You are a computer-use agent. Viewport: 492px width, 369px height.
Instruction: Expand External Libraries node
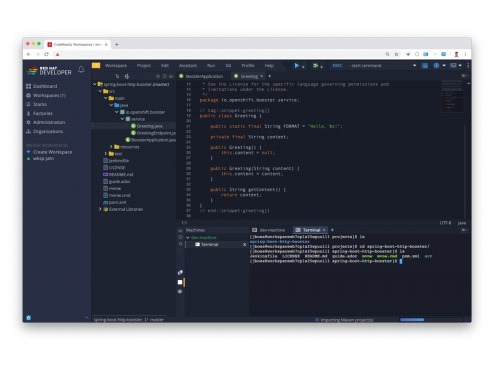click(100, 209)
